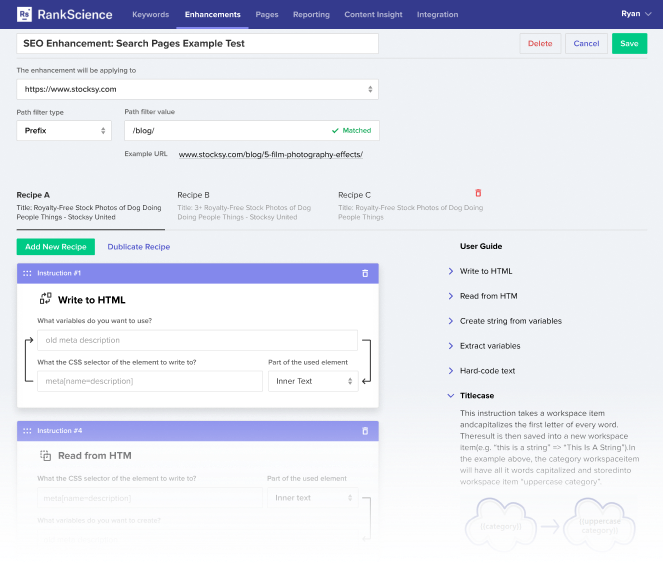The width and height of the screenshot is (663, 586).
Task: Click the Write to HTML instruction icon
Action: 46,298
